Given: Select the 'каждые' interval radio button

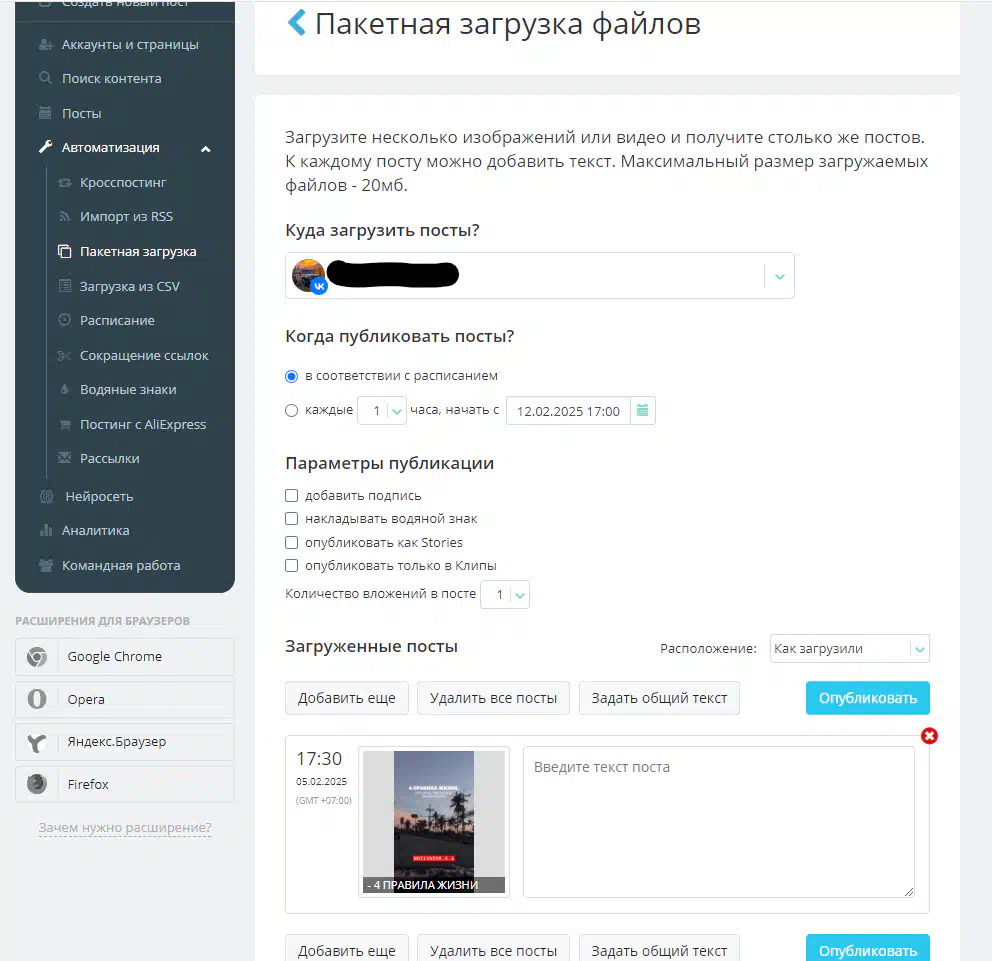Looking at the screenshot, I should pyautogui.click(x=291, y=411).
